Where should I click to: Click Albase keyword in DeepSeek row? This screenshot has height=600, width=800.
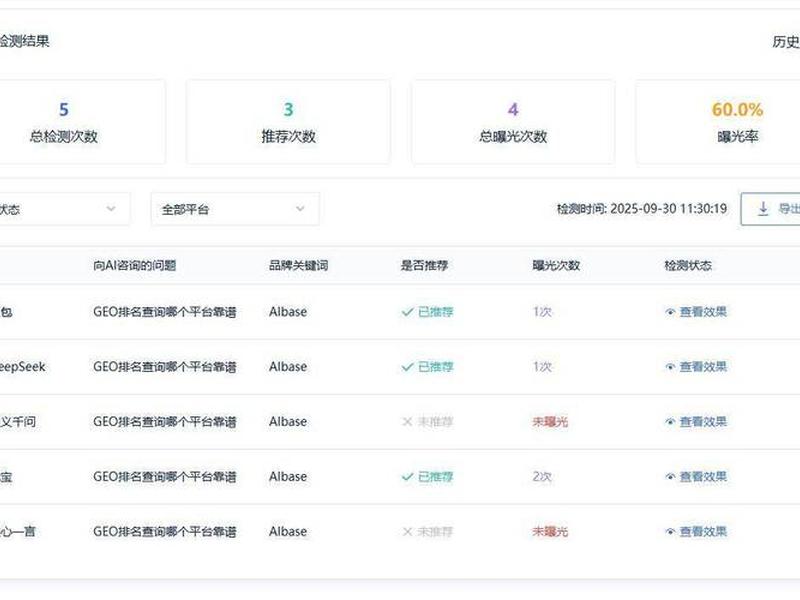pos(288,367)
